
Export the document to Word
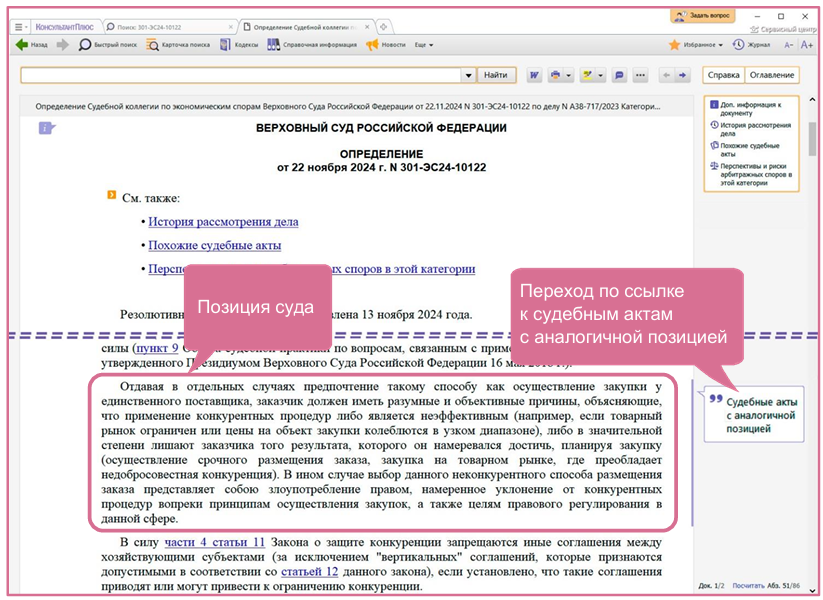(x=534, y=75)
